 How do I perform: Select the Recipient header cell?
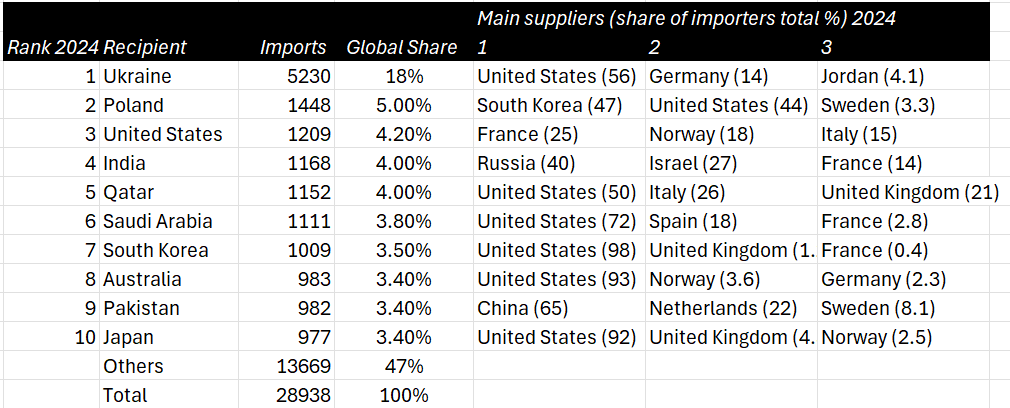click(169, 47)
